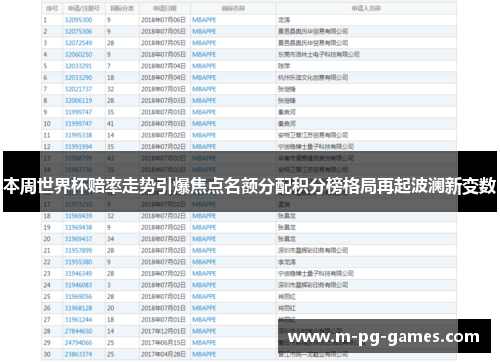The width and height of the screenshot is (500, 362).
Task: Open application number 31991994
Action: point(78,147)
